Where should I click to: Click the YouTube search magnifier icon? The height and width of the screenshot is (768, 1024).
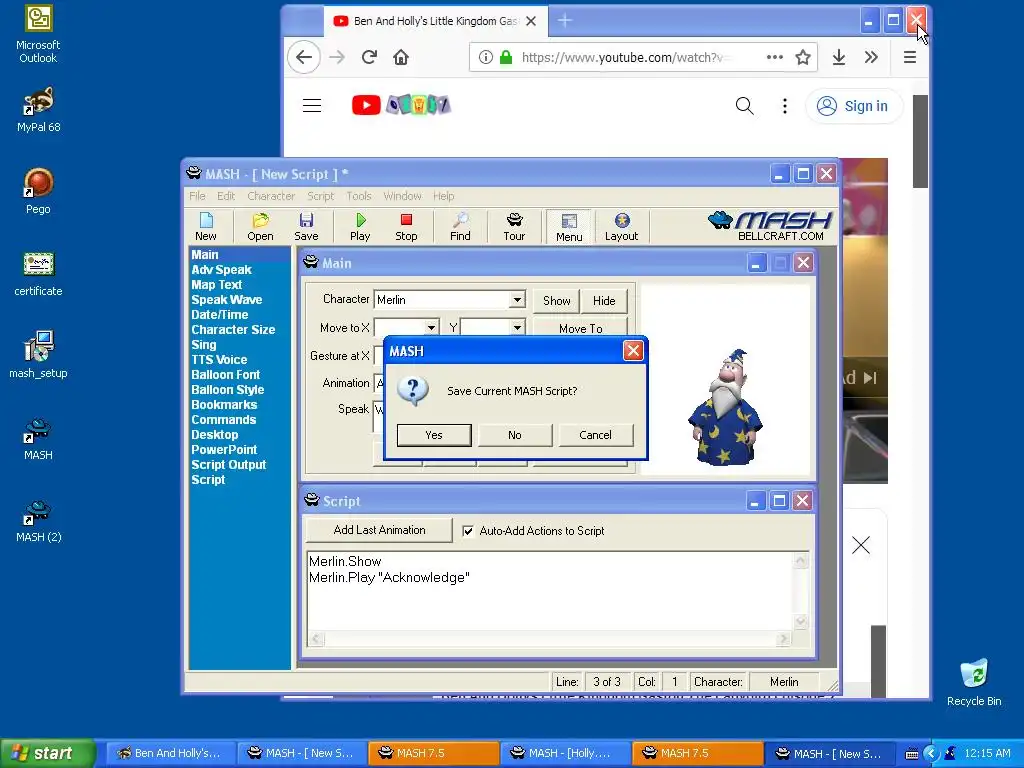pyautogui.click(x=744, y=106)
